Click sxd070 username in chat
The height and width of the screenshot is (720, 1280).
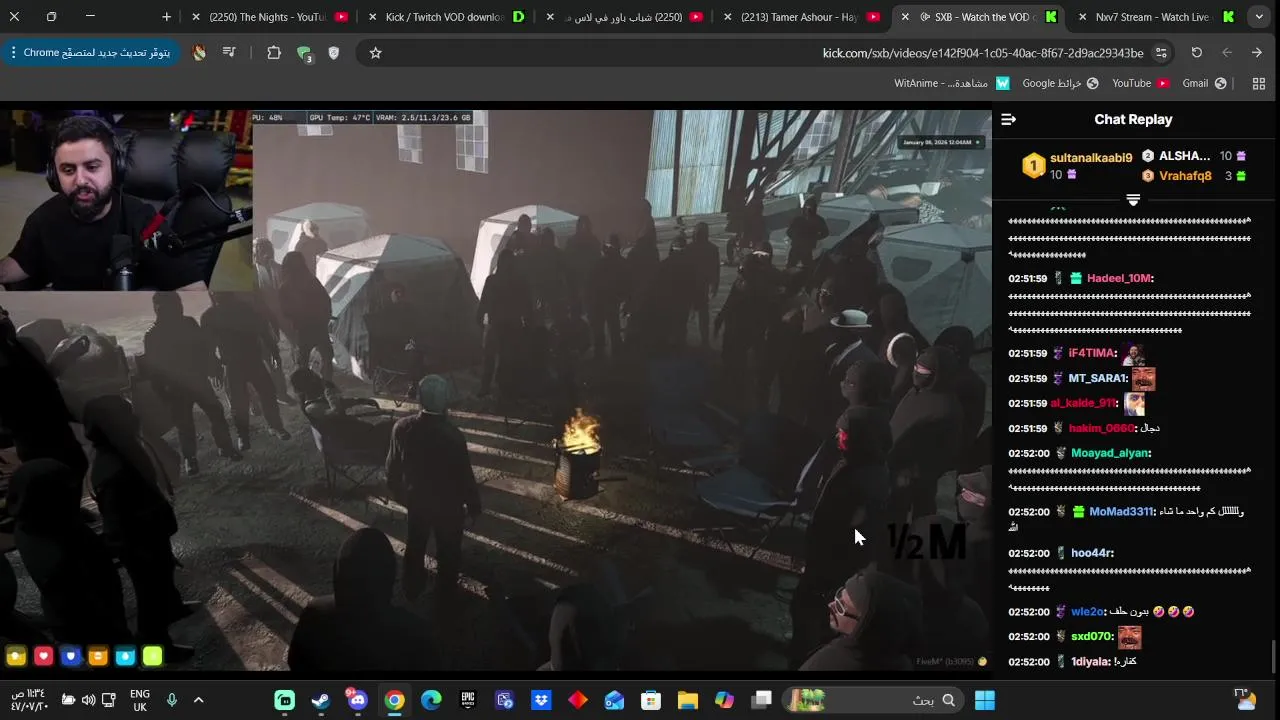click(1091, 637)
